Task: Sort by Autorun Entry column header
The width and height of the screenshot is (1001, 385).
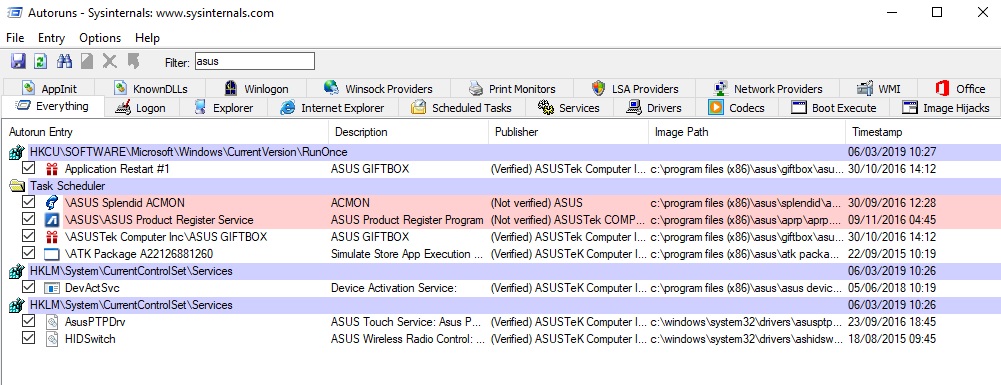Action: [166, 132]
